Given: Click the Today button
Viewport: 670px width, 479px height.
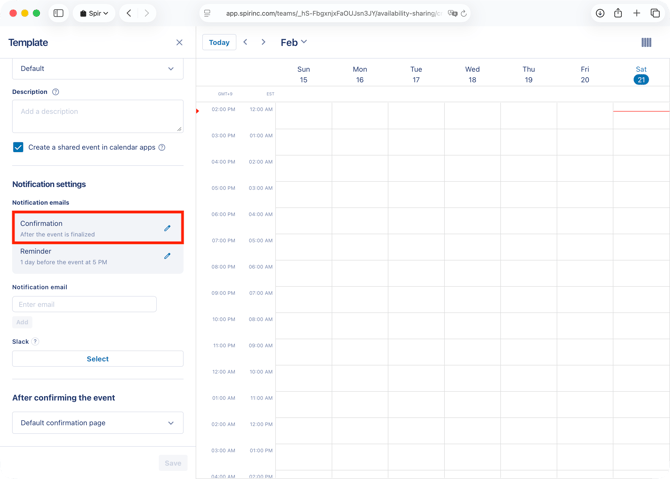Looking at the screenshot, I should (219, 42).
